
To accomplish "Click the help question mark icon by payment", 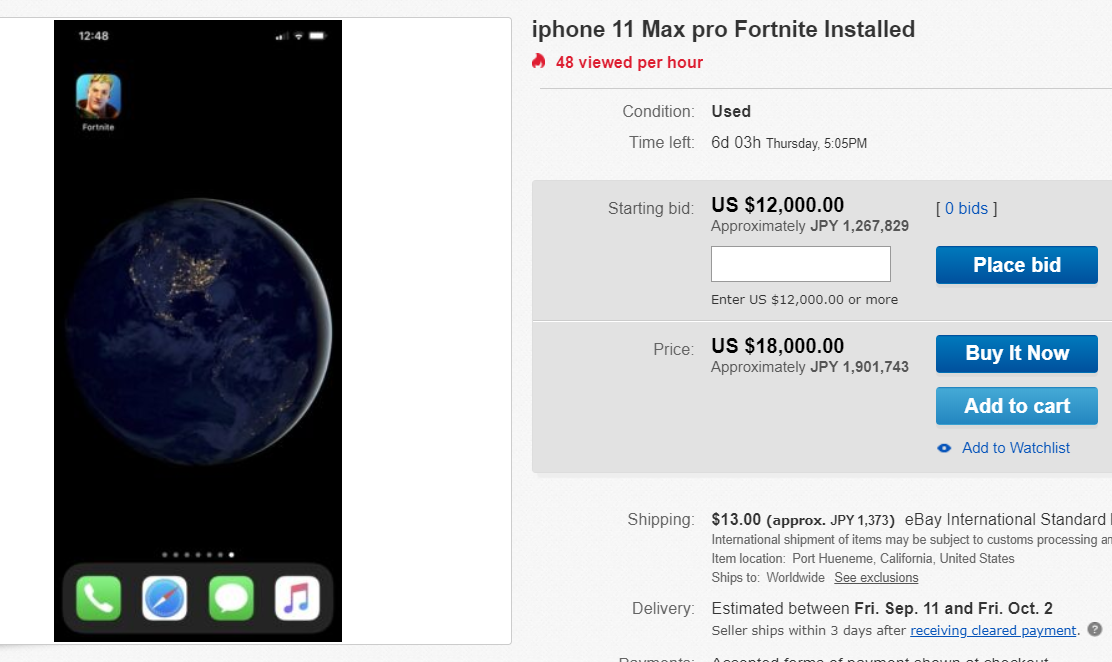I will coord(1095,630).
